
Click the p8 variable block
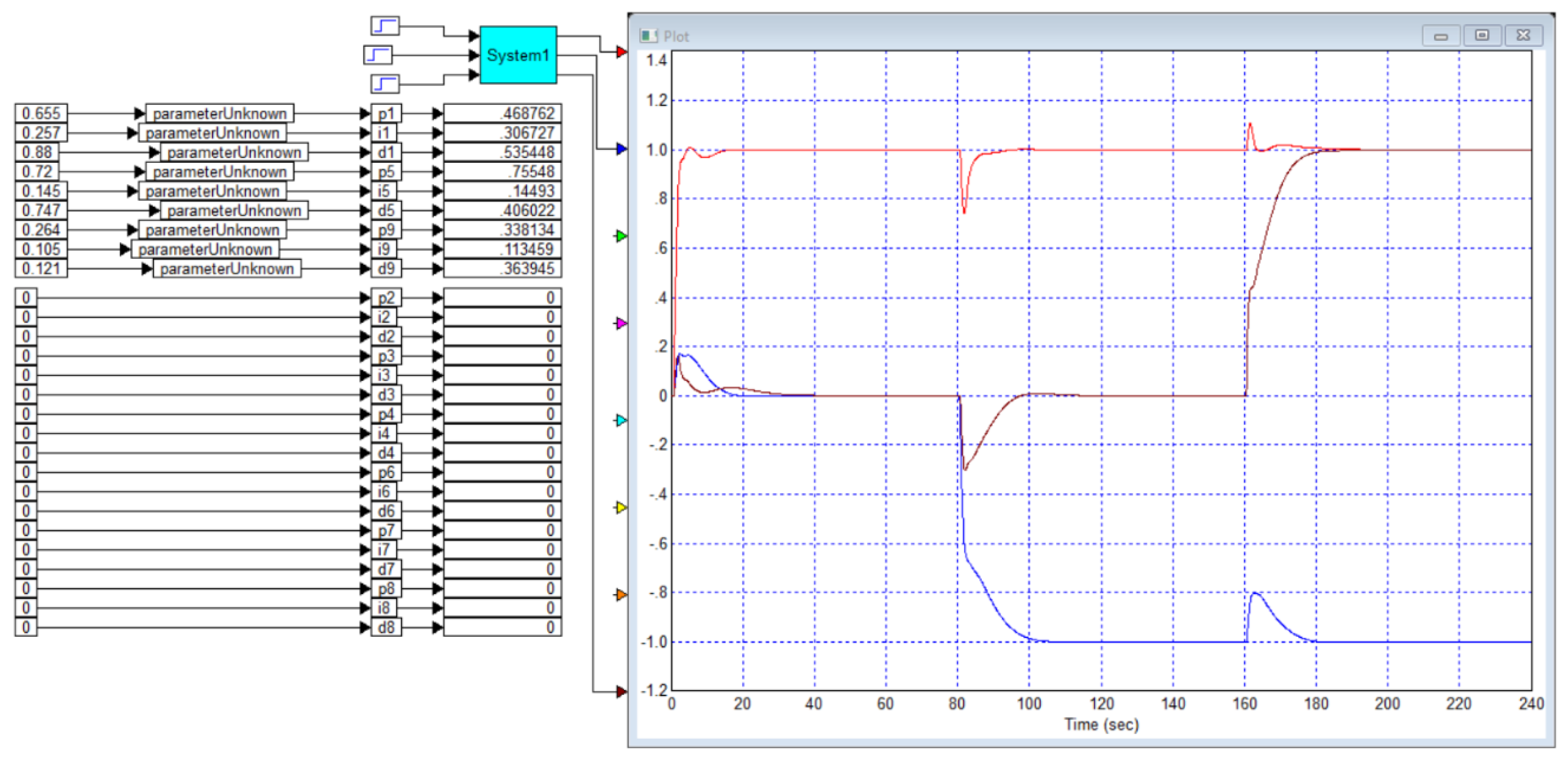click(x=386, y=588)
